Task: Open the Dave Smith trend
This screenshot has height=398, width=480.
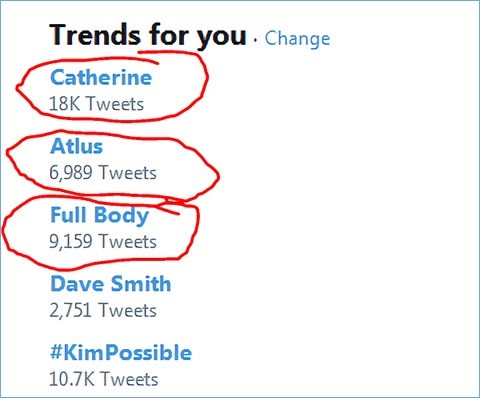Action: click(110, 284)
